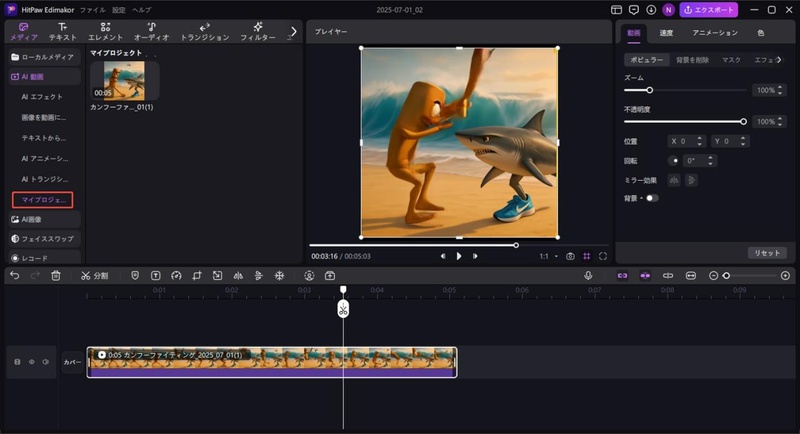The image size is (800, 434).
Task: Show more media tabs with arrow
Action: point(292,31)
